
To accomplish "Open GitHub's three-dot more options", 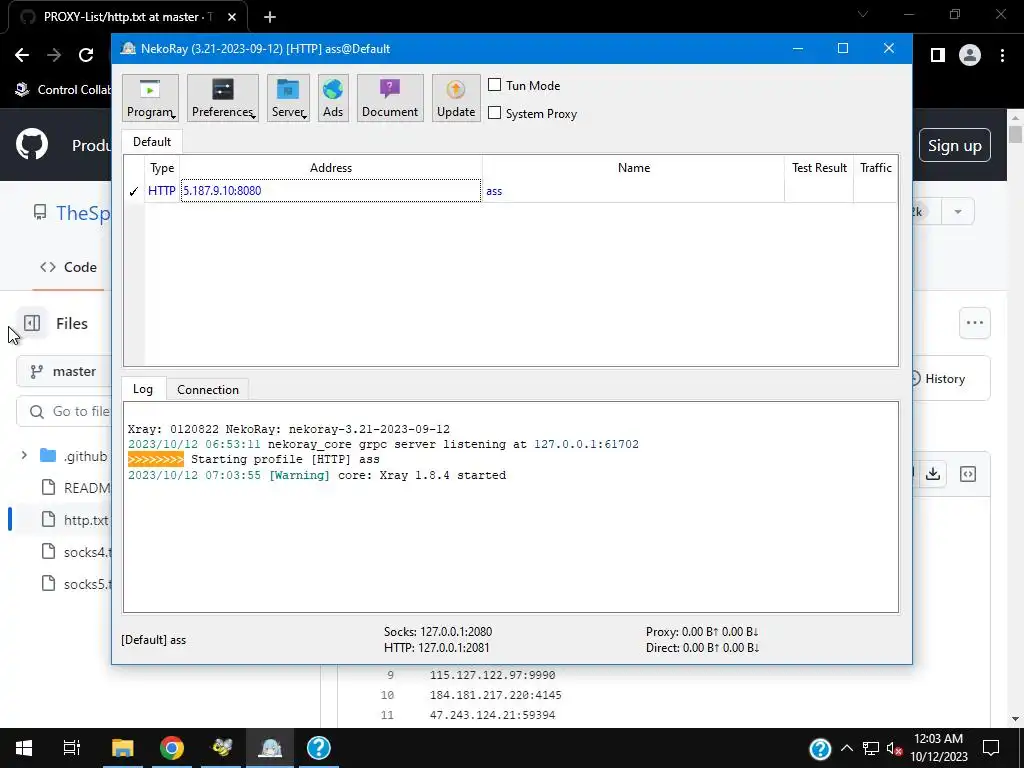I will point(974,323).
